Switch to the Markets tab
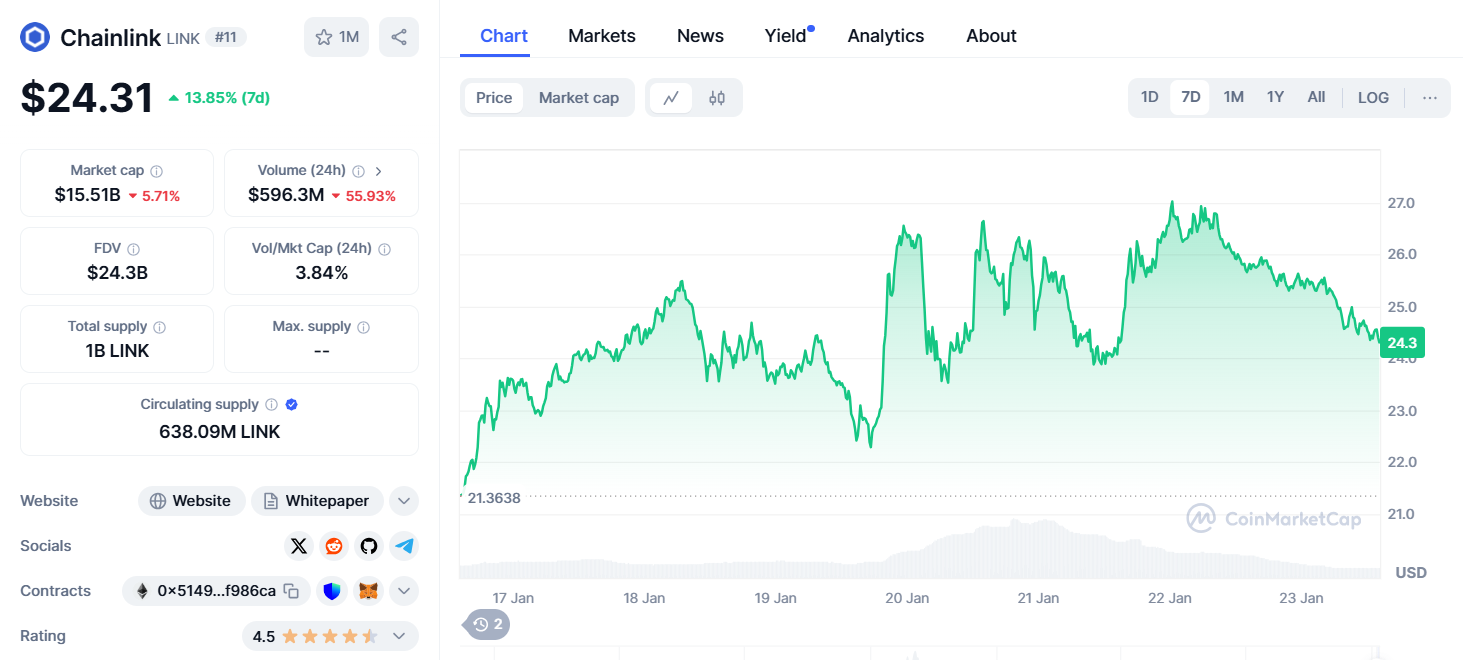The width and height of the screenshot is (1463, 660). 602,36
